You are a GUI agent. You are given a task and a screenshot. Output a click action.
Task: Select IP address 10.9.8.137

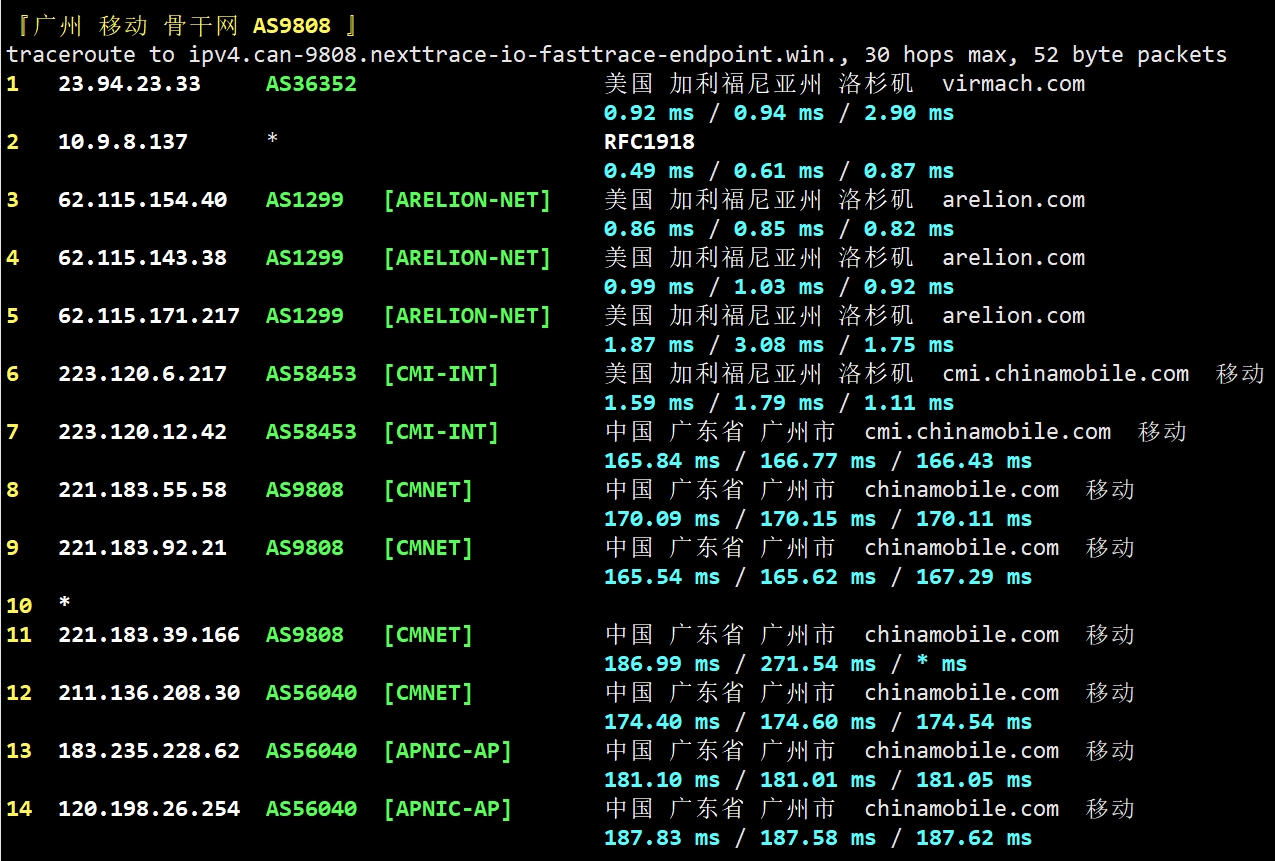(123, 142)
